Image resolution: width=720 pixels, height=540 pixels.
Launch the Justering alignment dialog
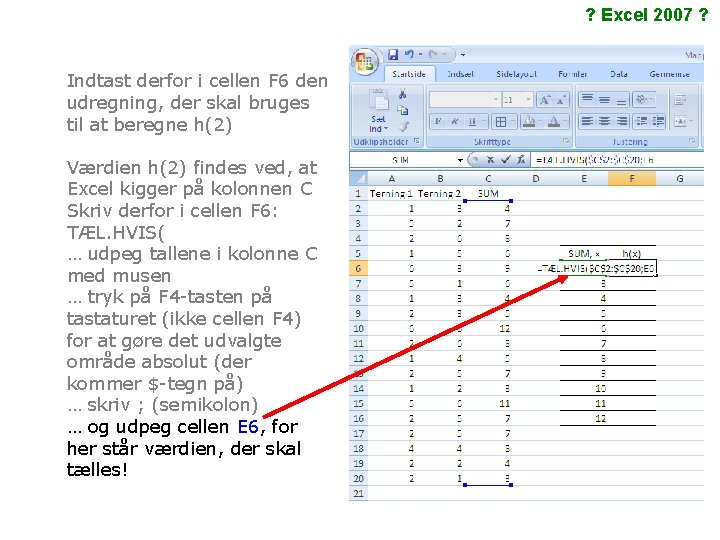pos(692,141)
